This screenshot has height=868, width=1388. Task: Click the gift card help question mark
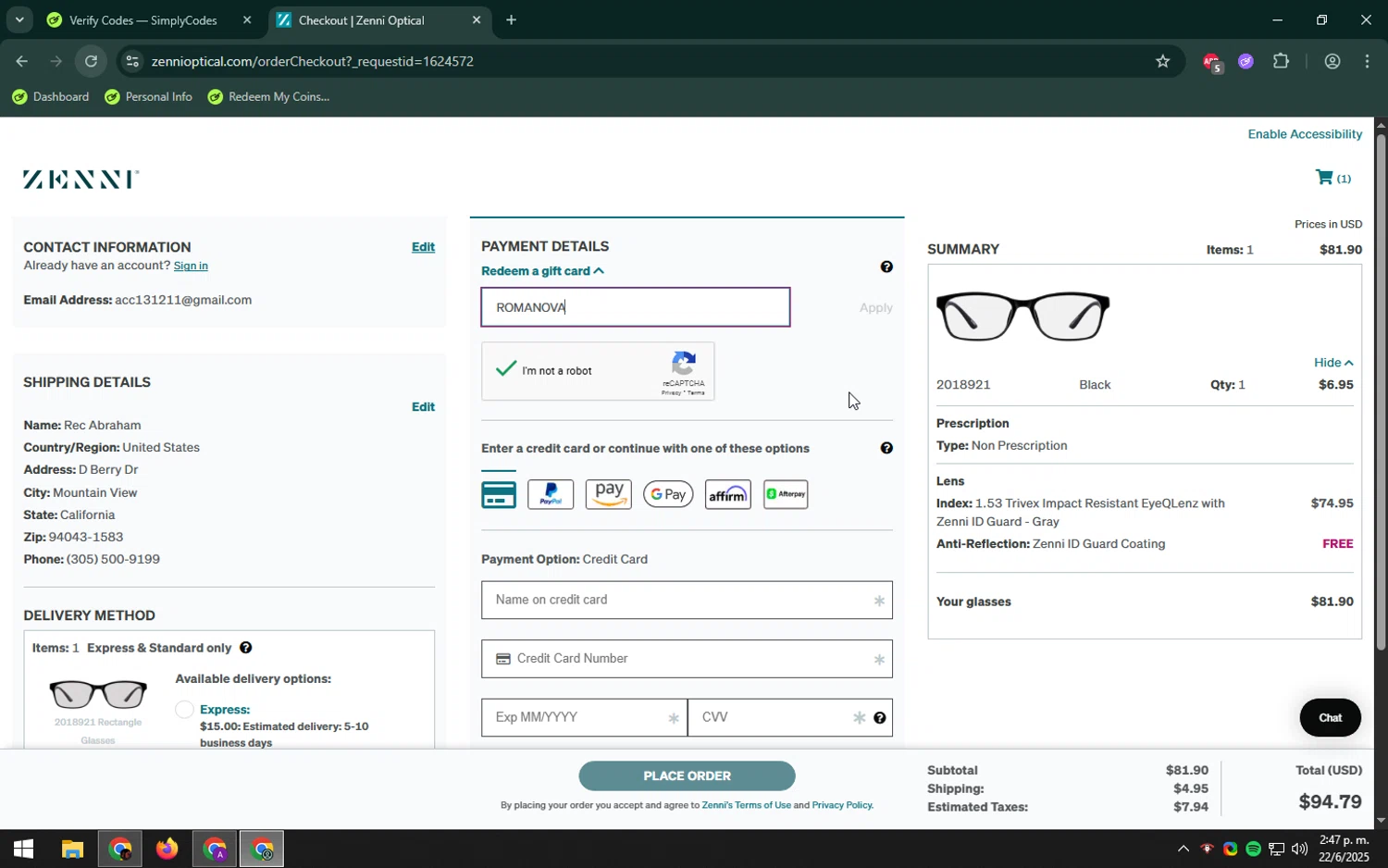click(x=886, y=267)
